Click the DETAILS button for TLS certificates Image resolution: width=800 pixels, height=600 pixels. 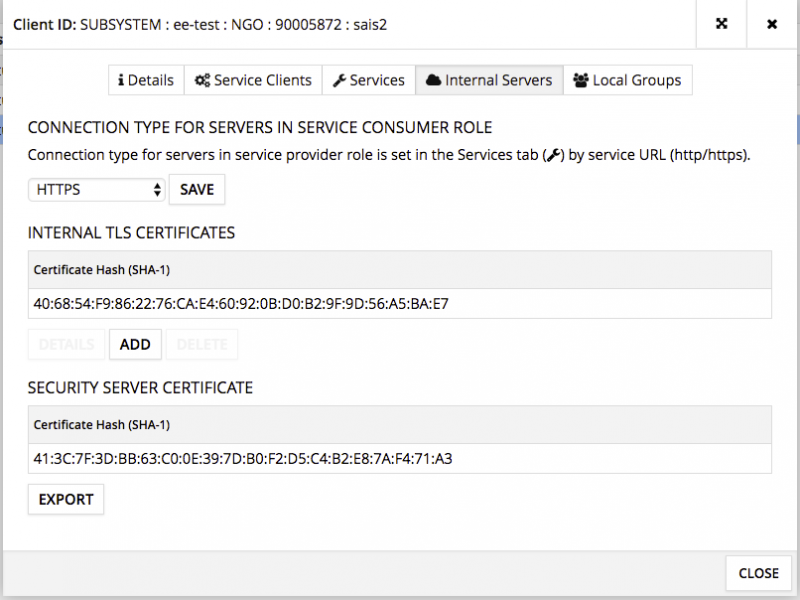click(x=66, y=344)
